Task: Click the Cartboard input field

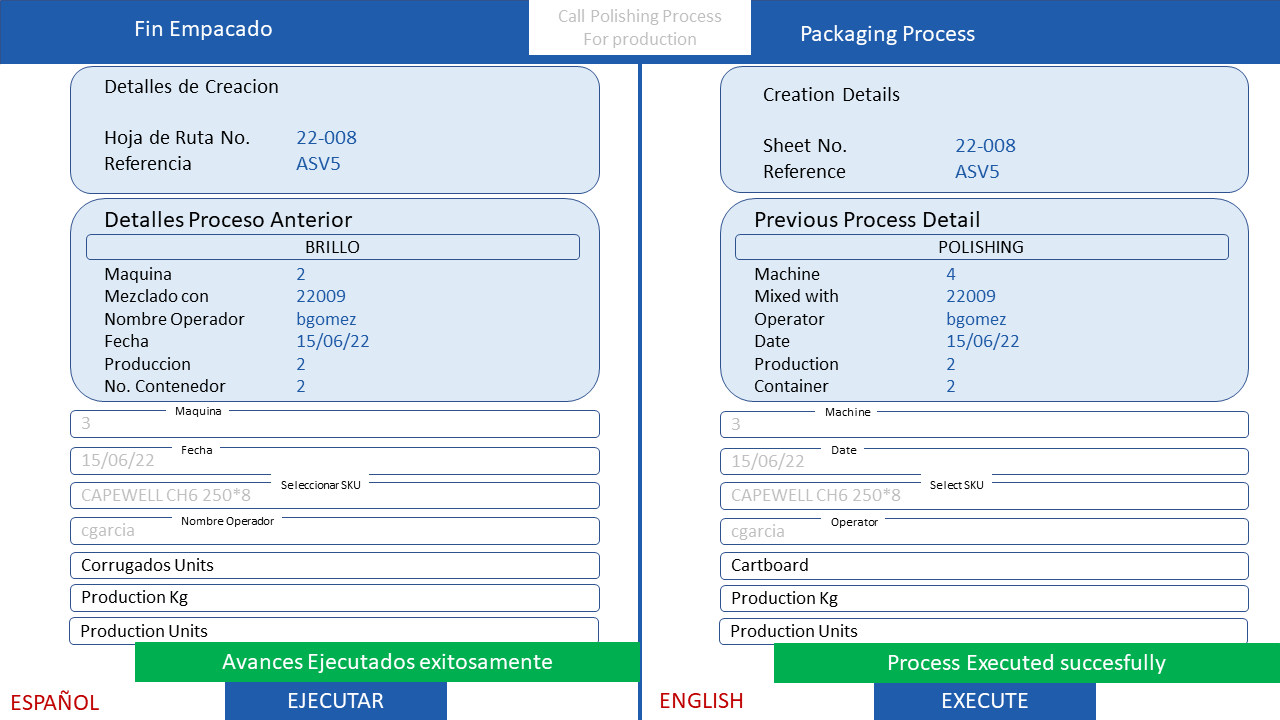Action: pos(983,565)
